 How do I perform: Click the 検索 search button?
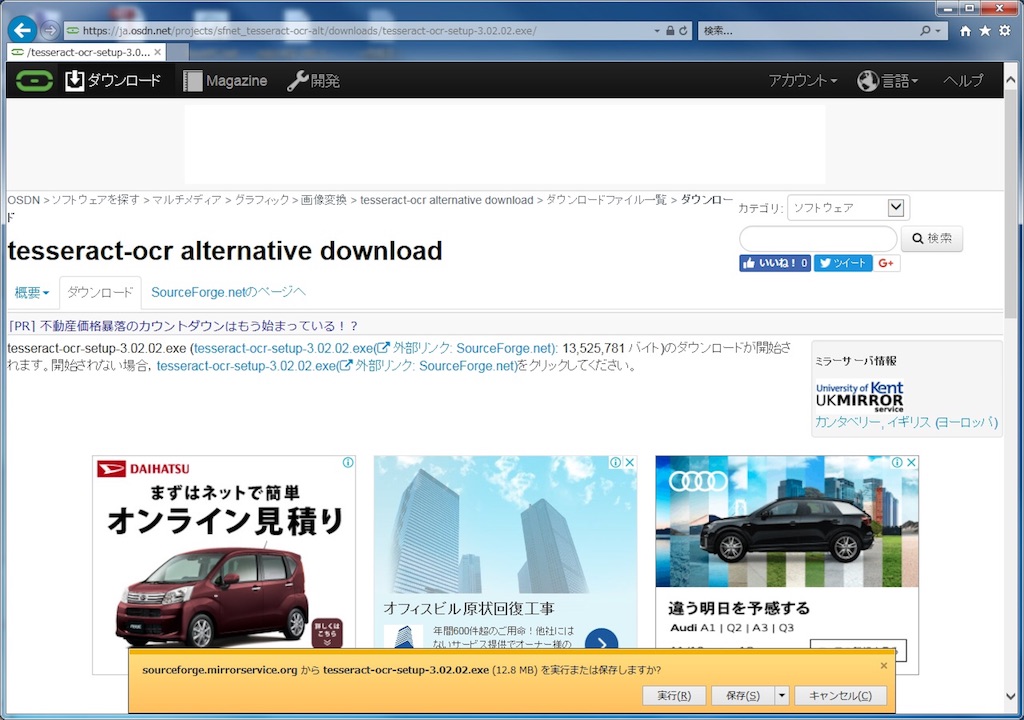click(x=932, y=238)
